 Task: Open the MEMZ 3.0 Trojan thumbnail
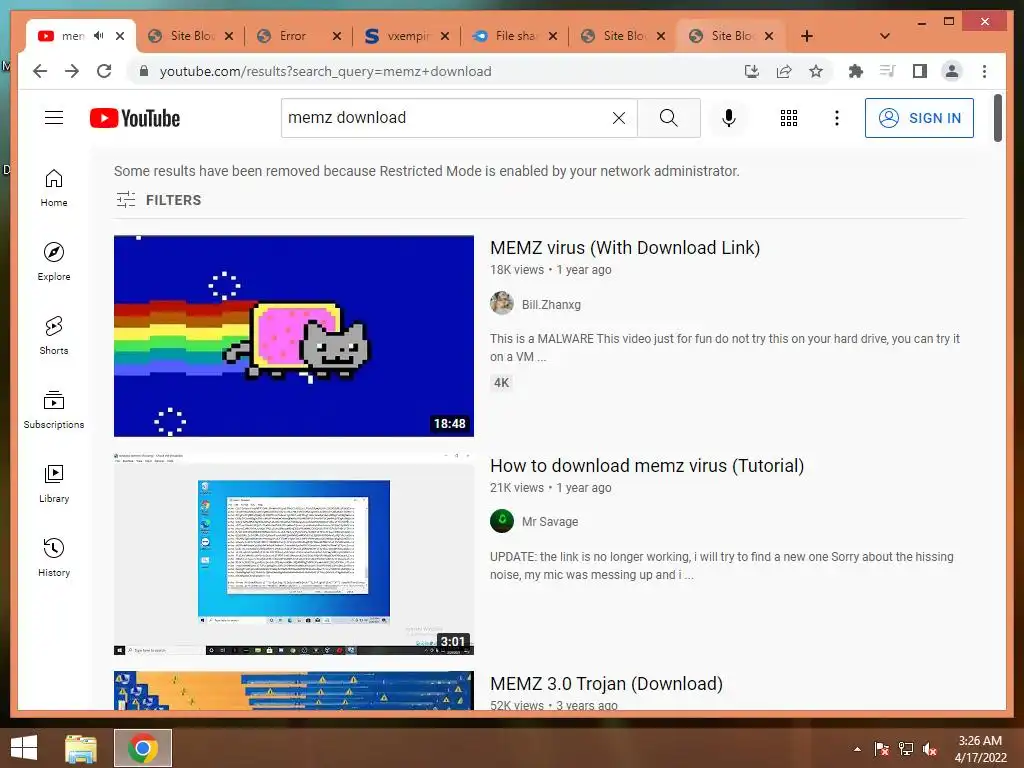click(x=294, y=691)
